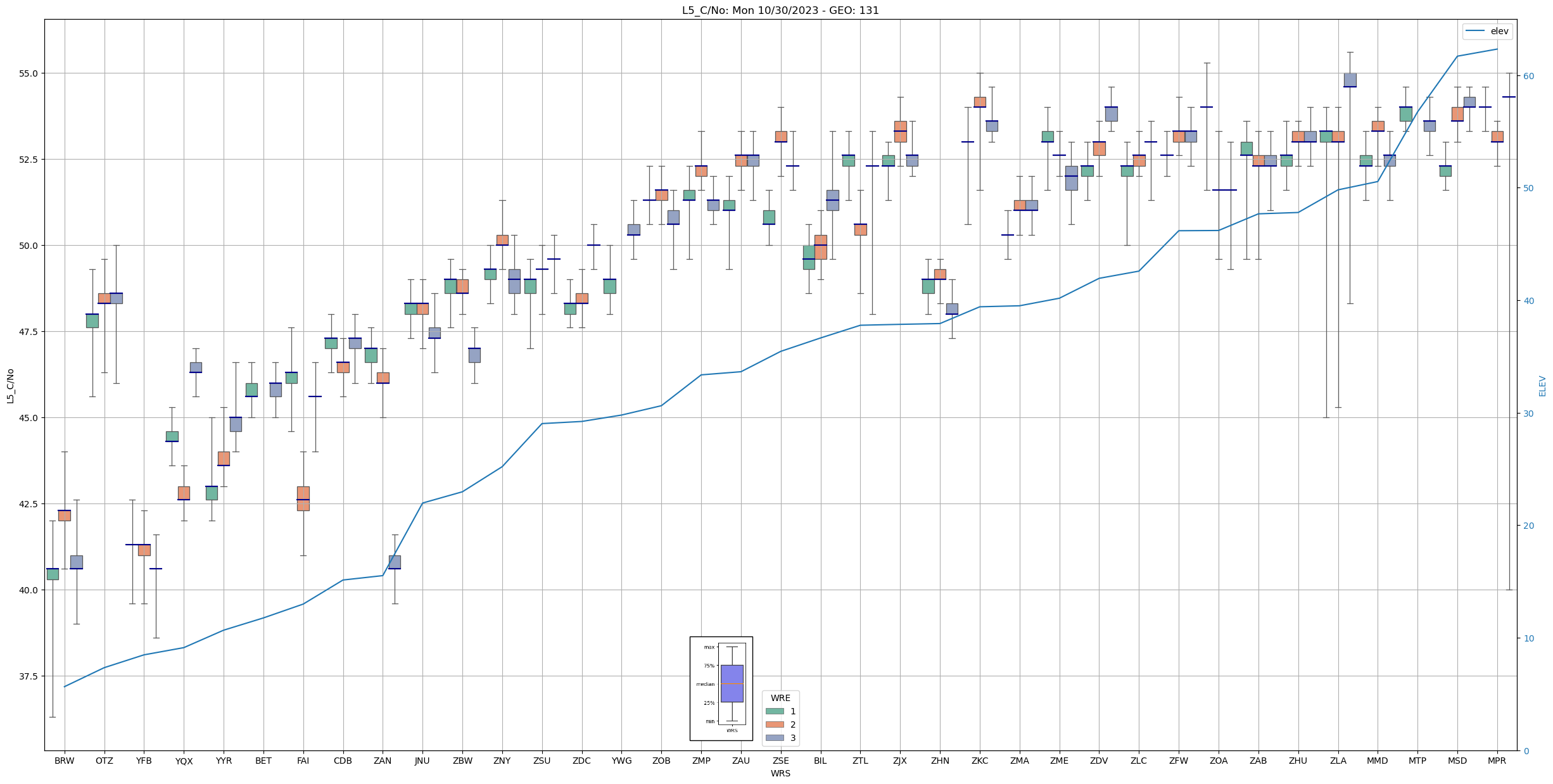This screenshot has height=784, width=1553.
Task: Click the ZDC station tick label
Action: (x=581, y=761)
